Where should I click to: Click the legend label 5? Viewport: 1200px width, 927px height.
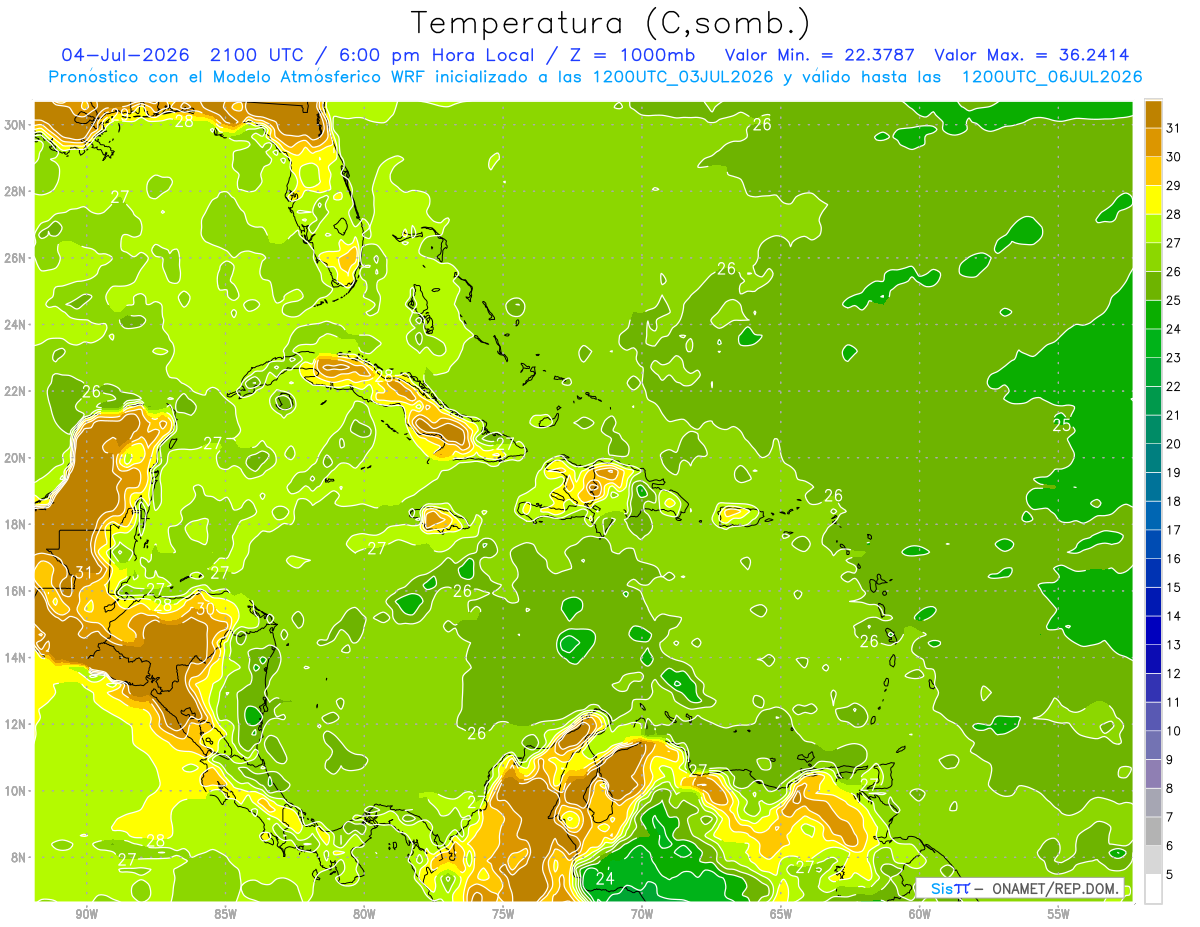point(1170,875)
